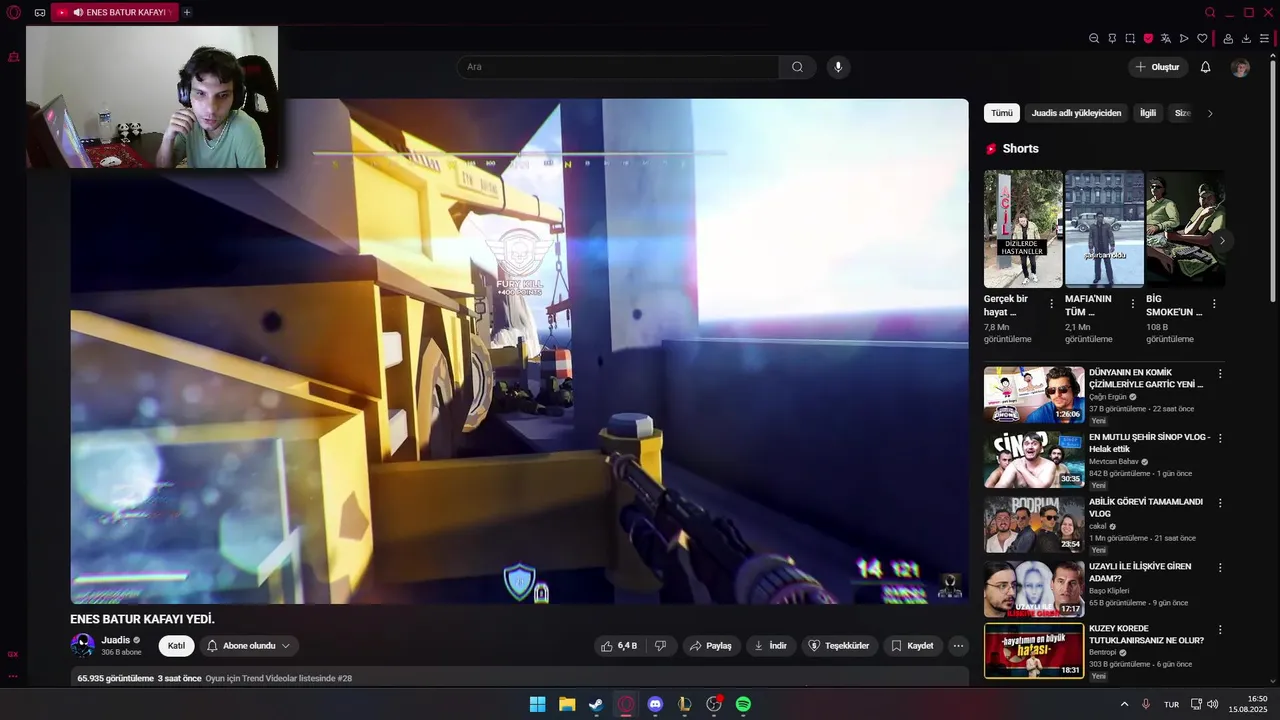Dislike the video with thumbs-down
The height and width of the screenshot is (720, 1280).
tap(660, 646)
